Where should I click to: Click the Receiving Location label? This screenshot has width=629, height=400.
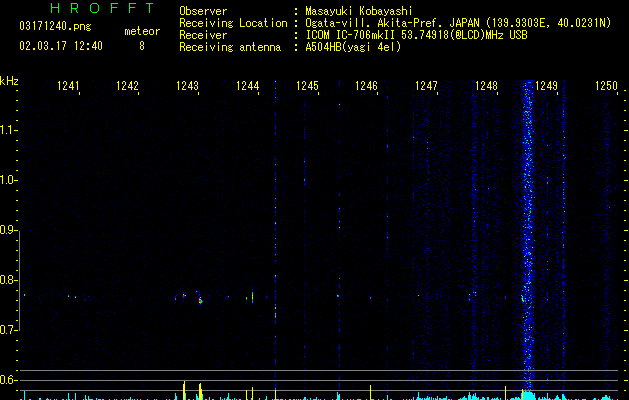pyautogui.click(x=233, y=23)
